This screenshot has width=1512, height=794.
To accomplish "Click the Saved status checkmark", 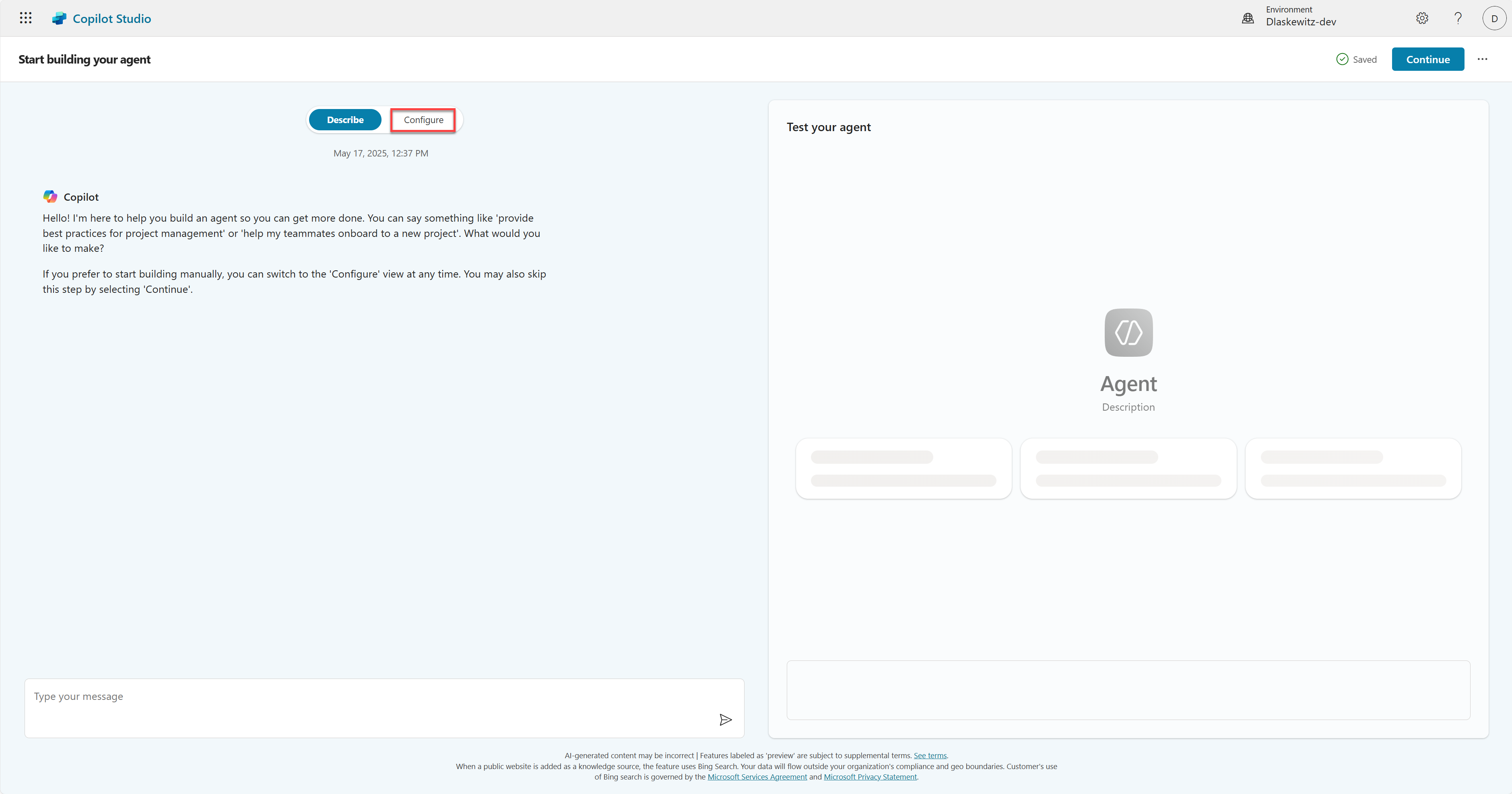I will pyautogui.click(x=1343, y=59).
